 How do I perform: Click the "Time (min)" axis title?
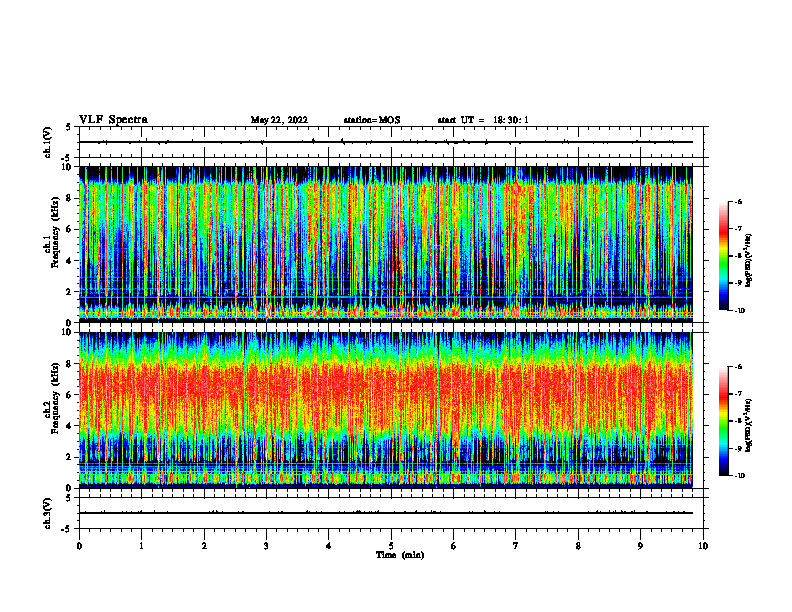tap(400, 555)
